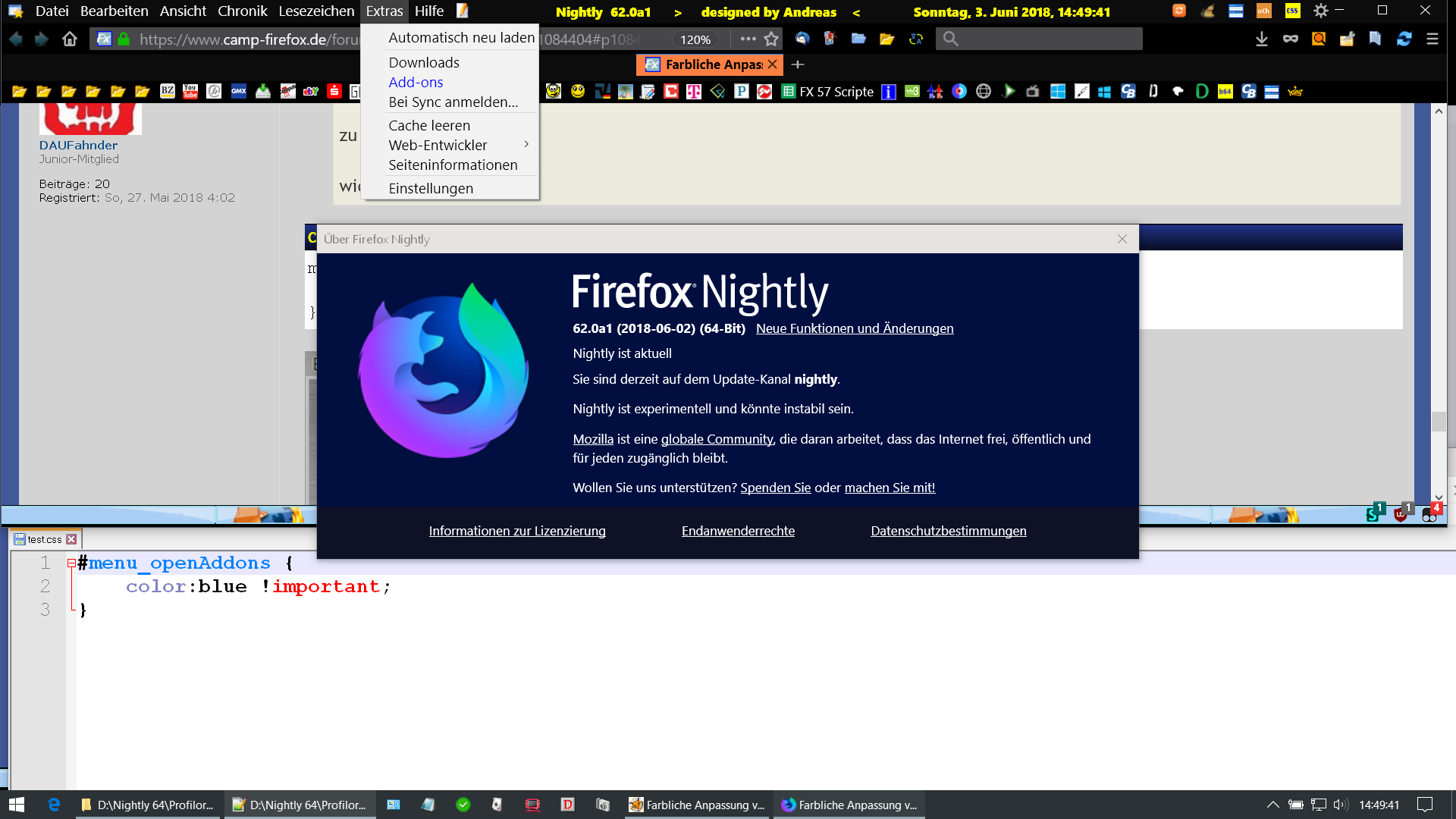
Task: Open the Downloads arrow toolbar icon
Action: [1261, 39]
